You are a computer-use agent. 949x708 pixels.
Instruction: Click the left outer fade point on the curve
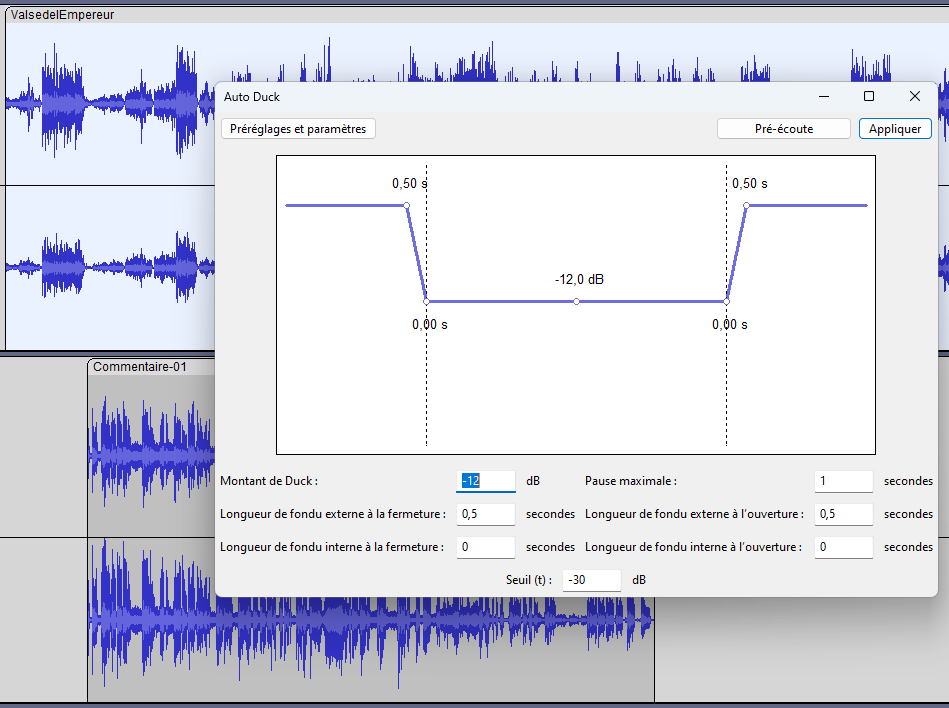tap(406, 205)
